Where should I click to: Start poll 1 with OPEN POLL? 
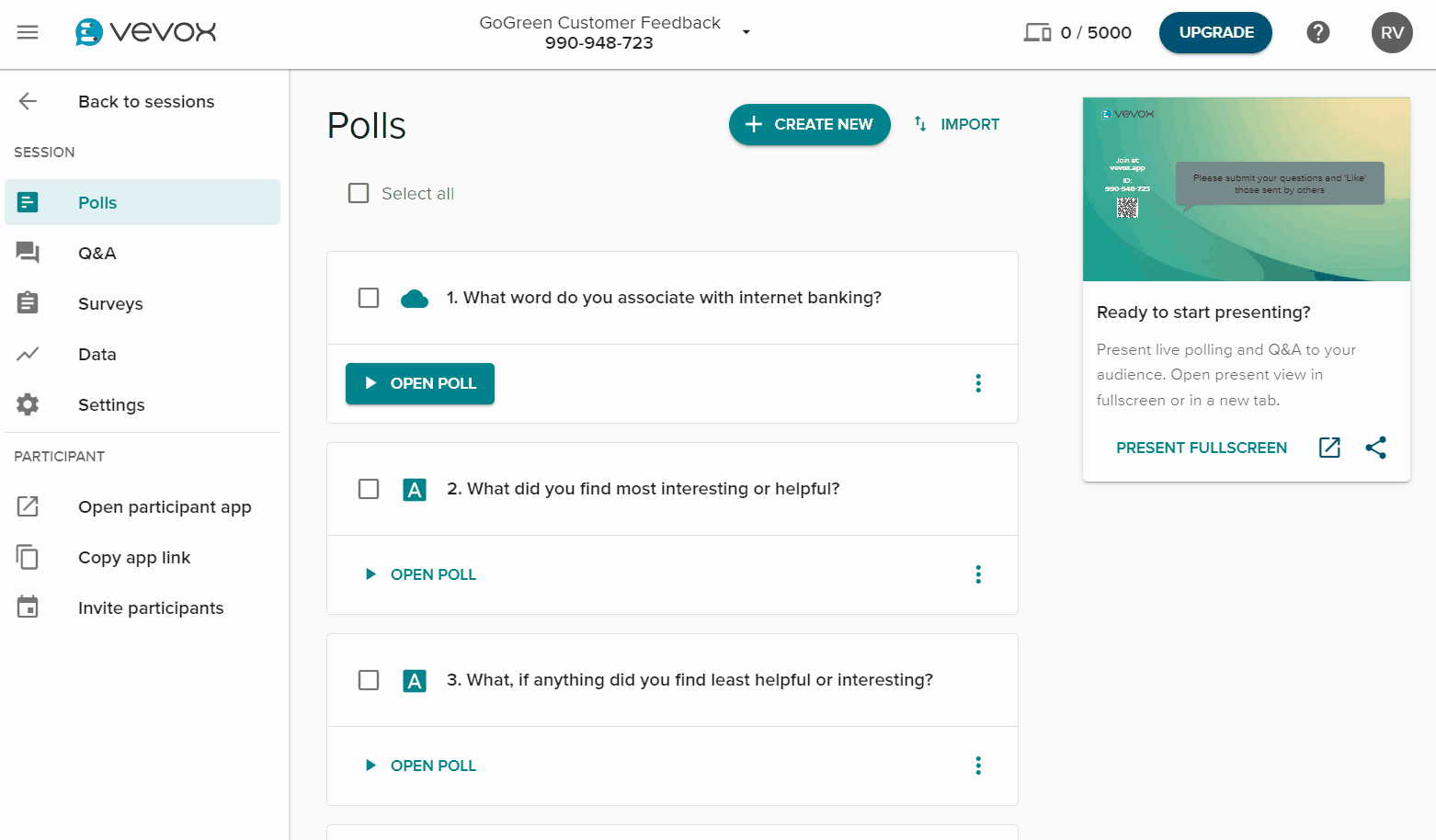pyautogui.click(x=420, y=383)
